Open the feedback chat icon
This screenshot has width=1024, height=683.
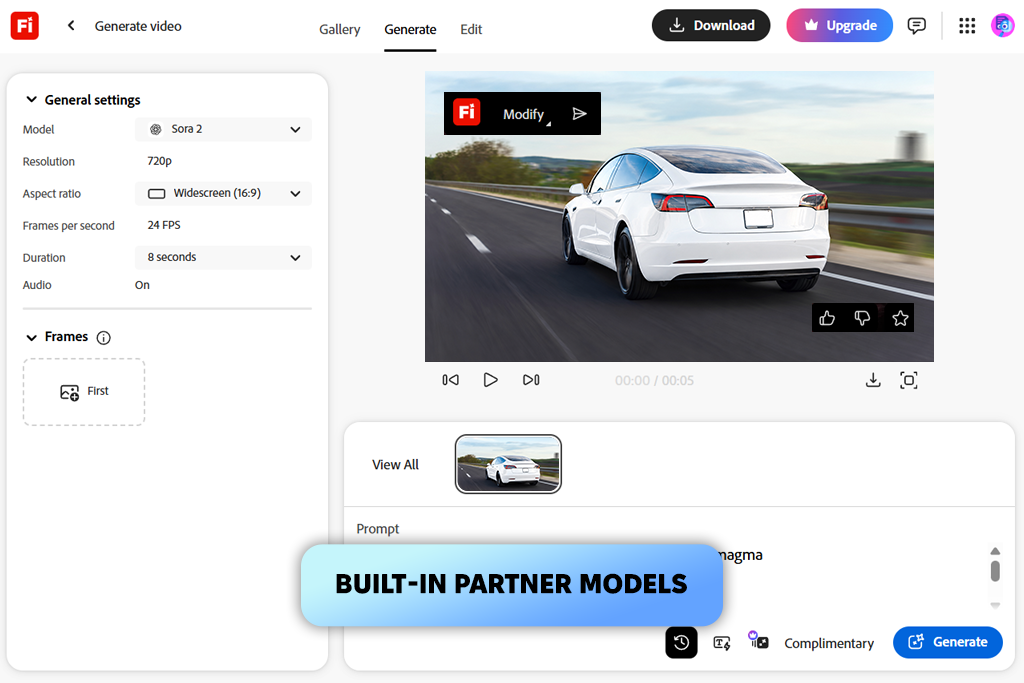pos(916,25)
